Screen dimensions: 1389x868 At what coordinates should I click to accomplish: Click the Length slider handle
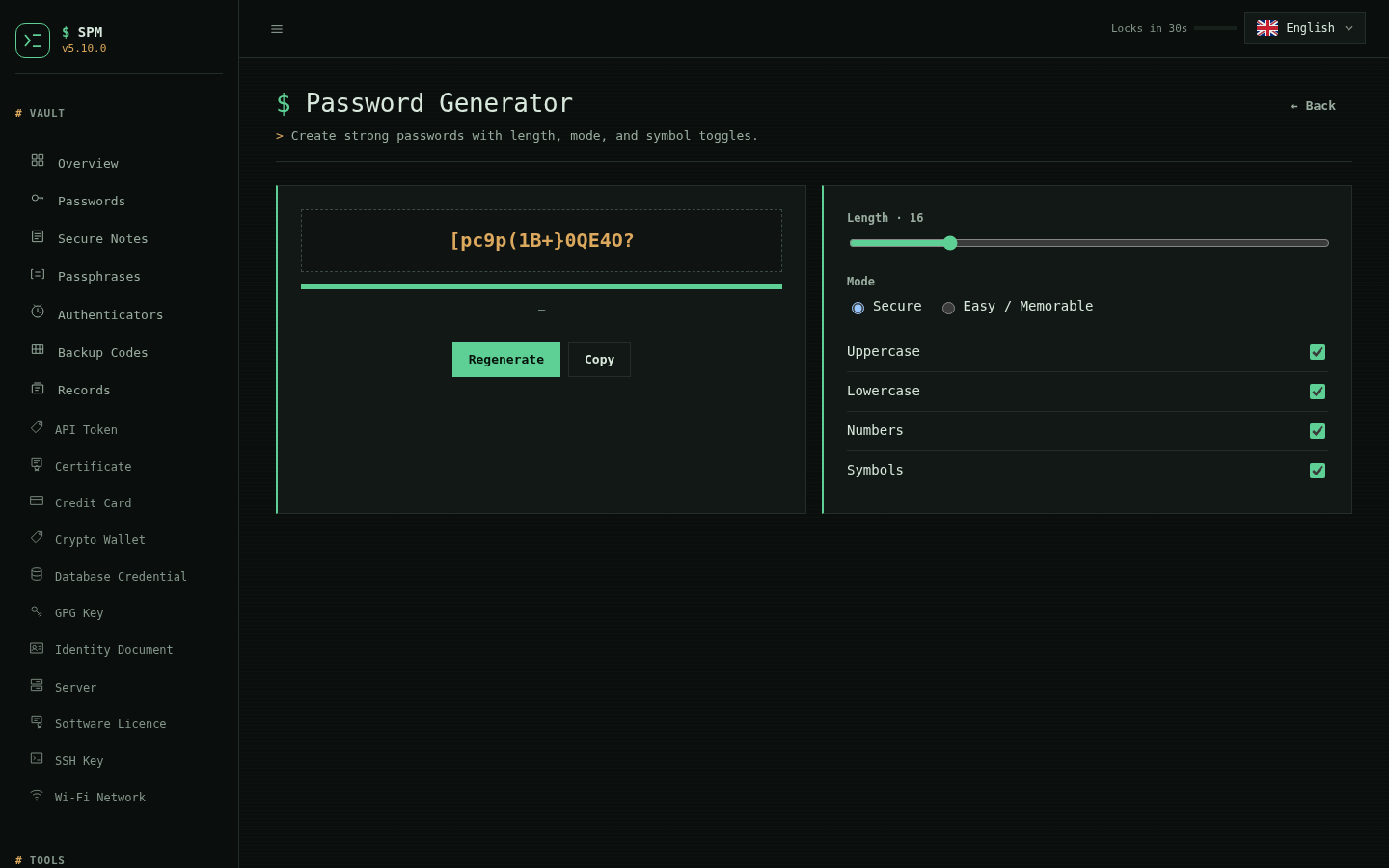[x=950, y=243]
